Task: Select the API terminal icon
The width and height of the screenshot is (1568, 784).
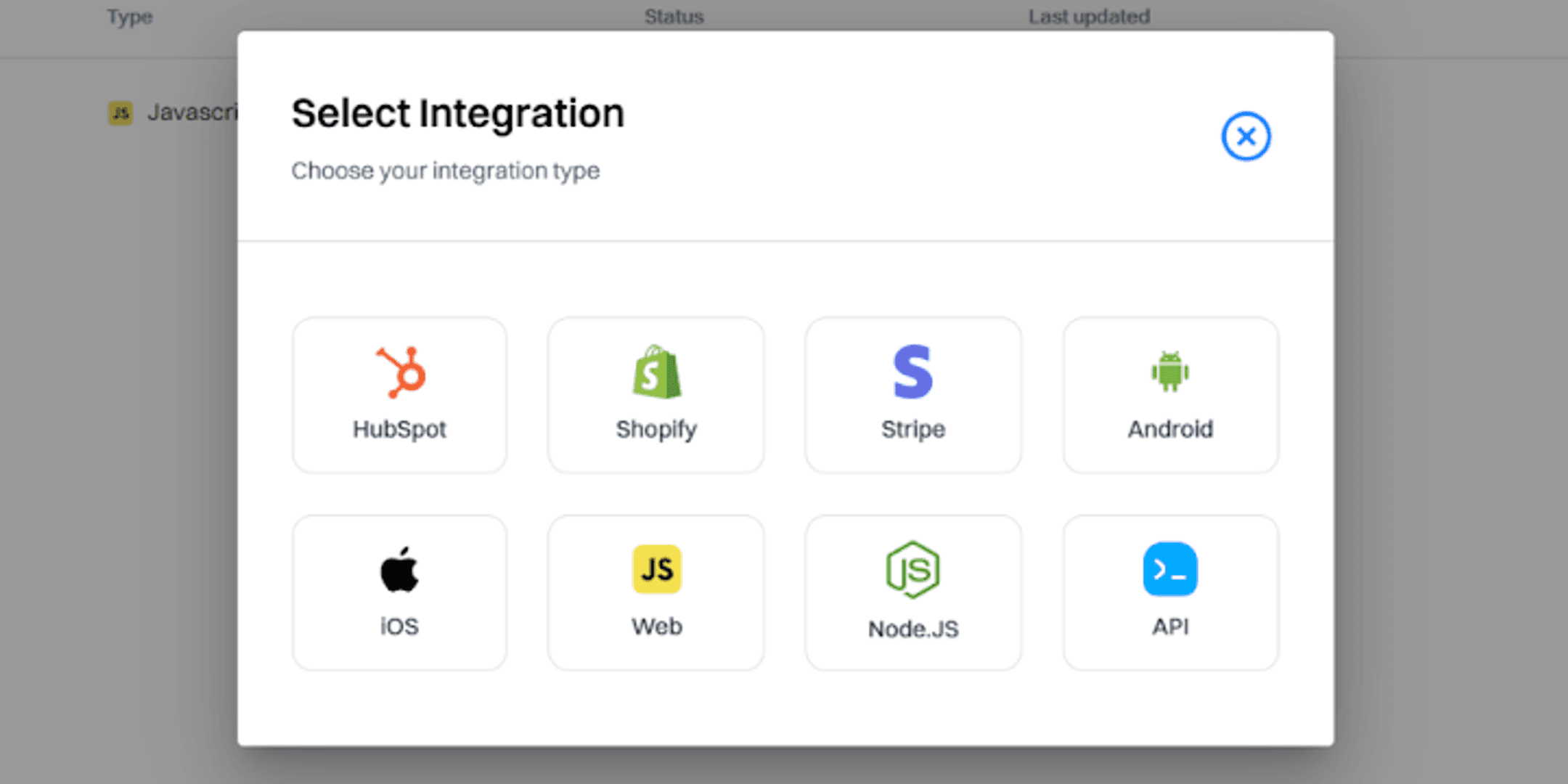Action: (x=1169, y=570)
